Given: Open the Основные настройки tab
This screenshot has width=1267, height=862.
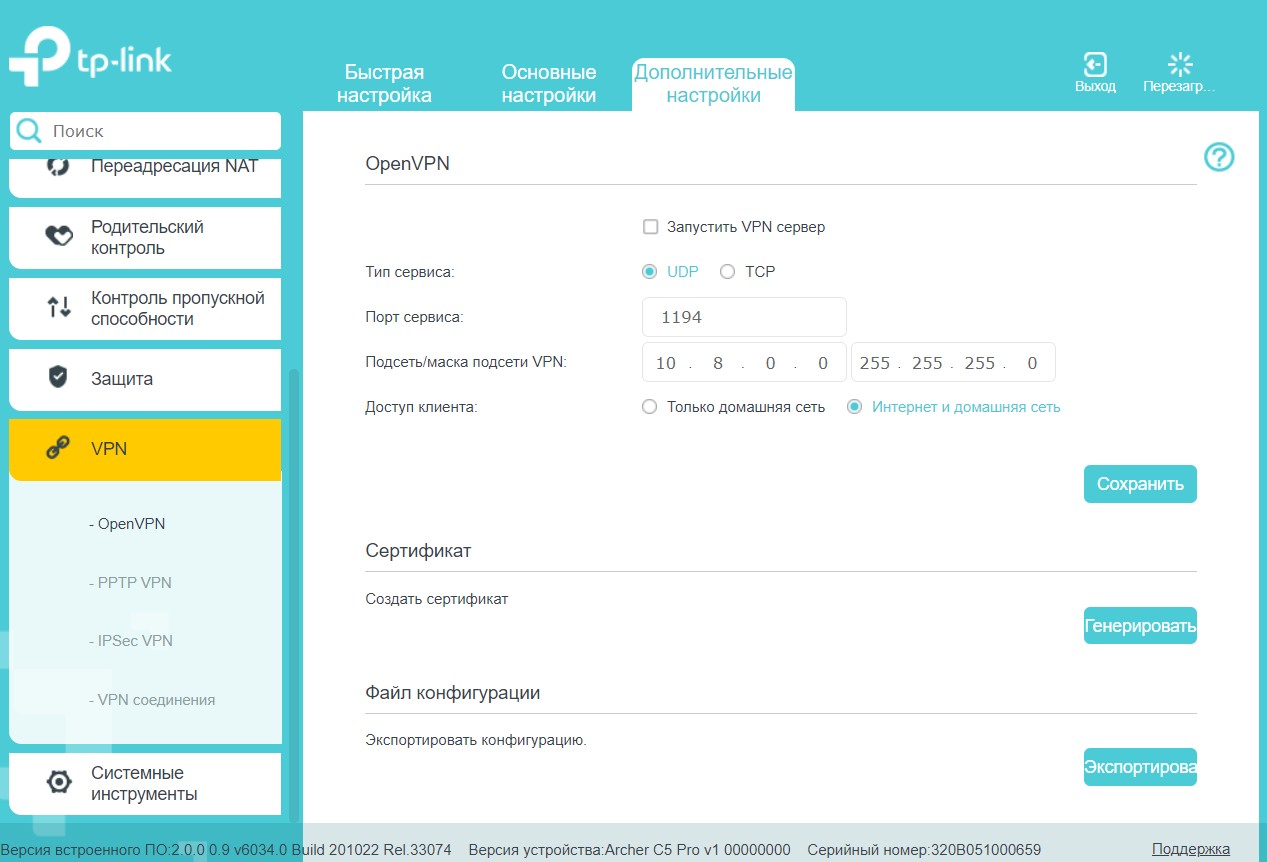Looking at the screenshot, I should pos(548,84).
